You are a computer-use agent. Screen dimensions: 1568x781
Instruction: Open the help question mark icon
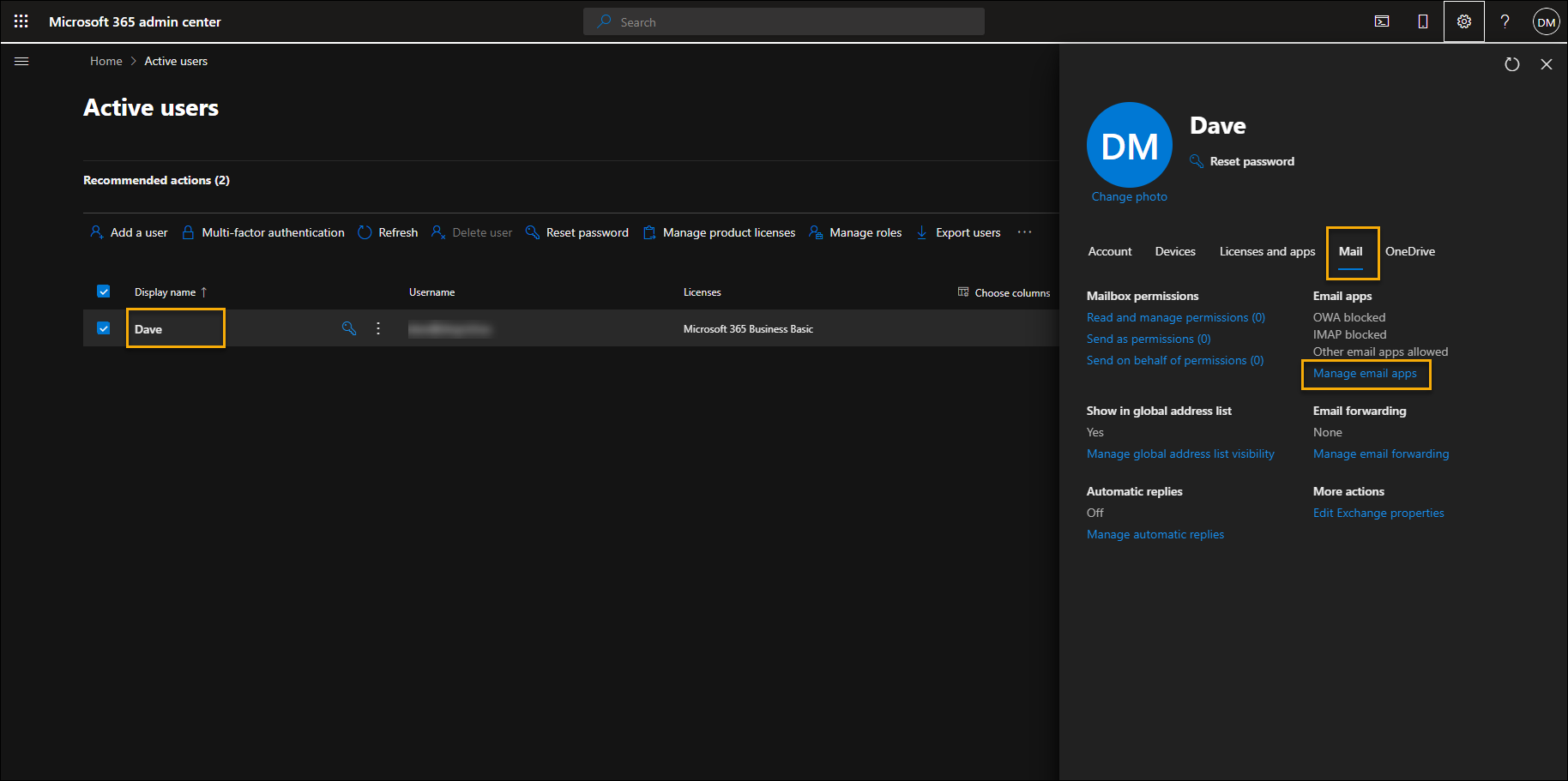pos(1505,21)
